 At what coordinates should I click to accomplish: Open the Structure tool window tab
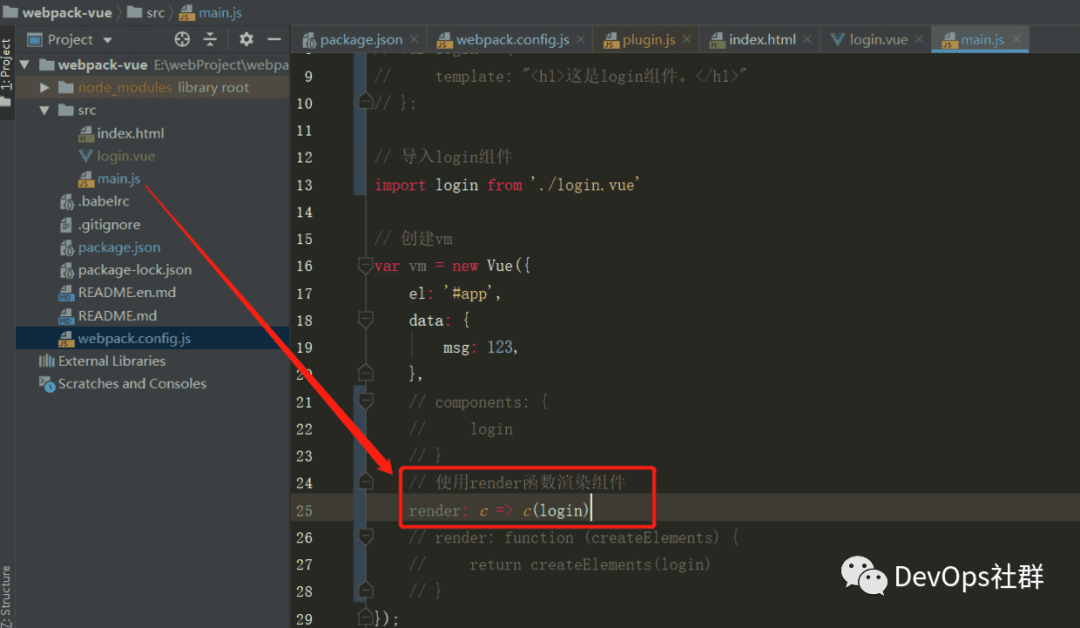(x=6, y=596)
